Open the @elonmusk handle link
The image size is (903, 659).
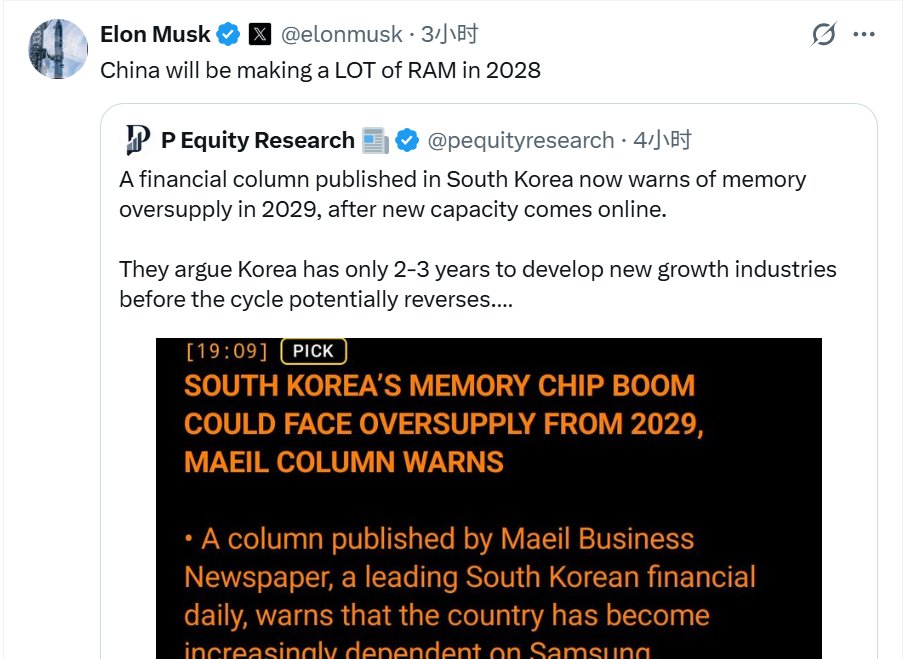pos(342,35)
